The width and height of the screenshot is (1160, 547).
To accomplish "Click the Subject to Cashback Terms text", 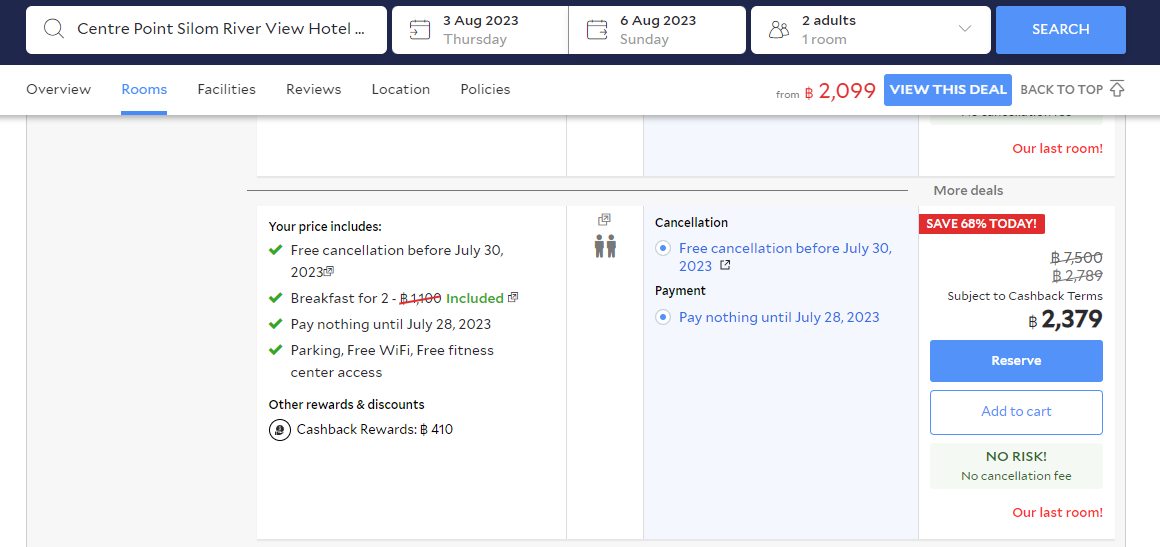I will pos(1025,296).
